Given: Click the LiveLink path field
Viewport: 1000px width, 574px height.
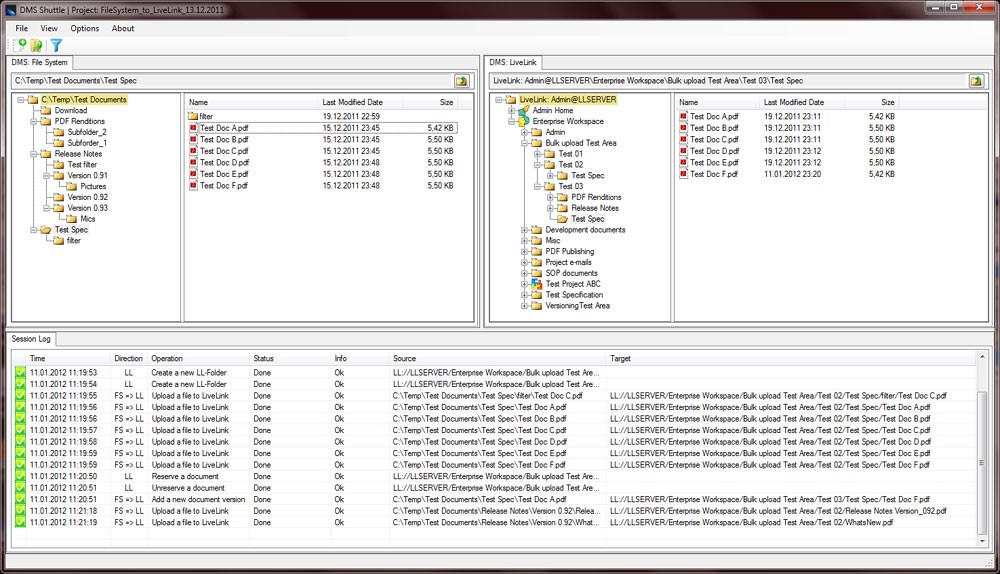Looking at the screenshot, I should (x=727, y=81).
